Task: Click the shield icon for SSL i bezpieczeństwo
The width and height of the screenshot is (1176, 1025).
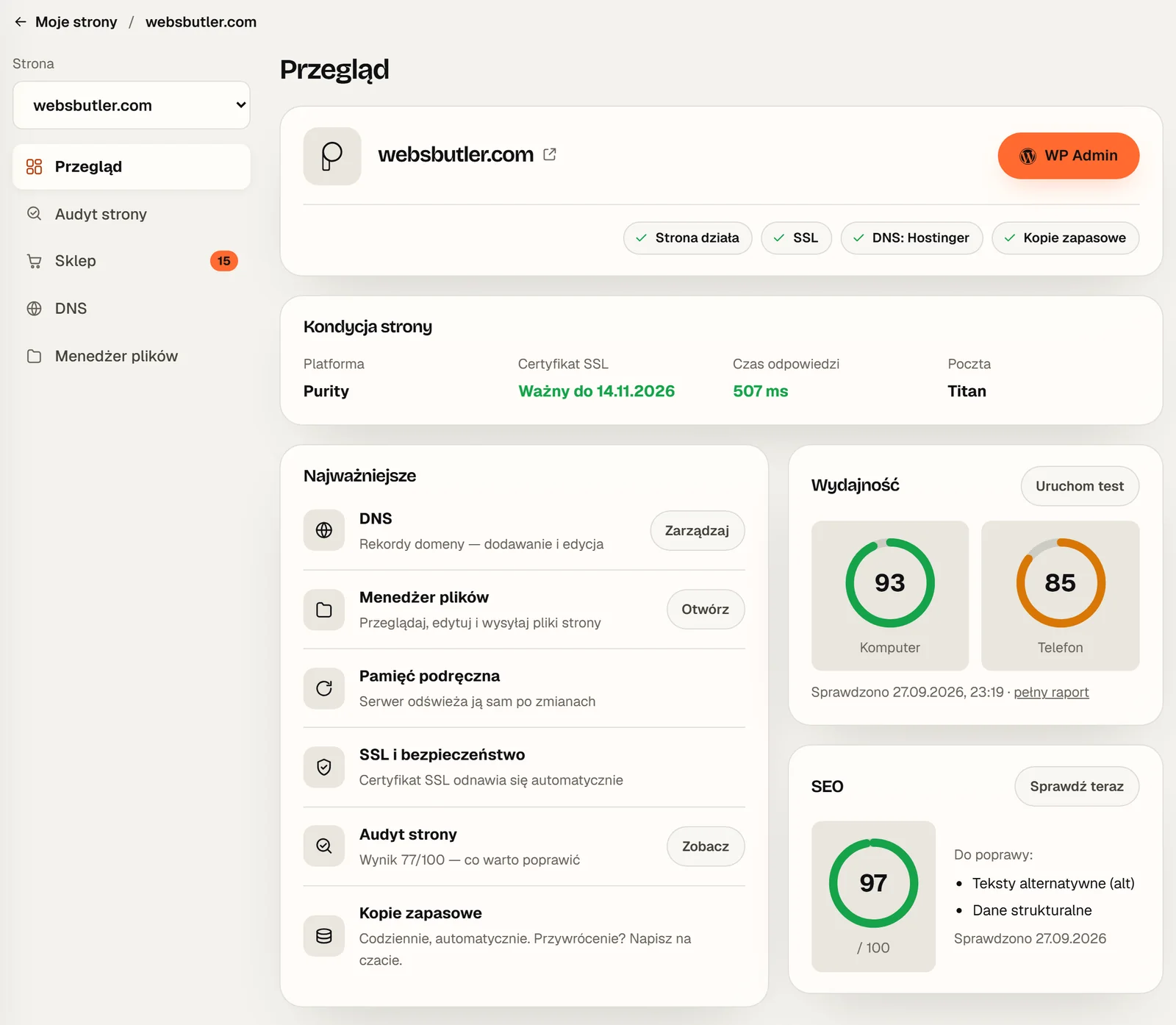Action: point(324,767)
